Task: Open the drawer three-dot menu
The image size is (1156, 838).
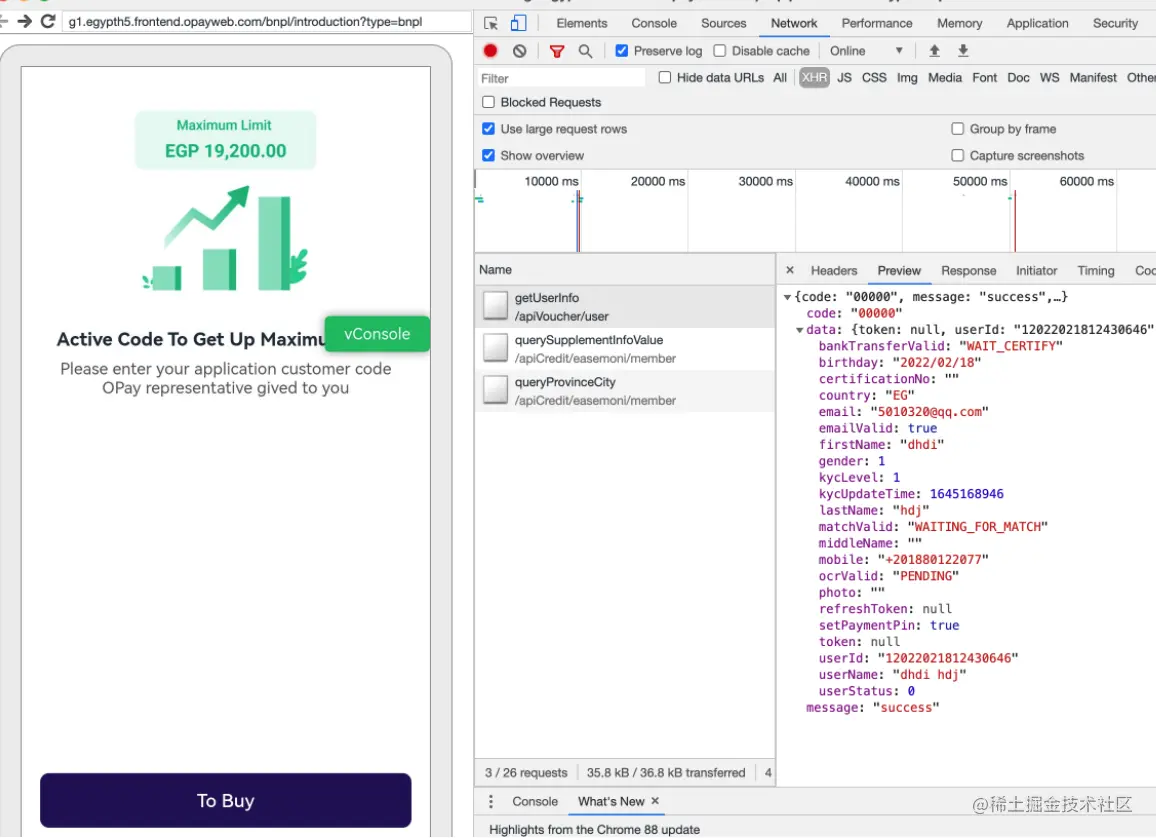Action: click(490, 801)
